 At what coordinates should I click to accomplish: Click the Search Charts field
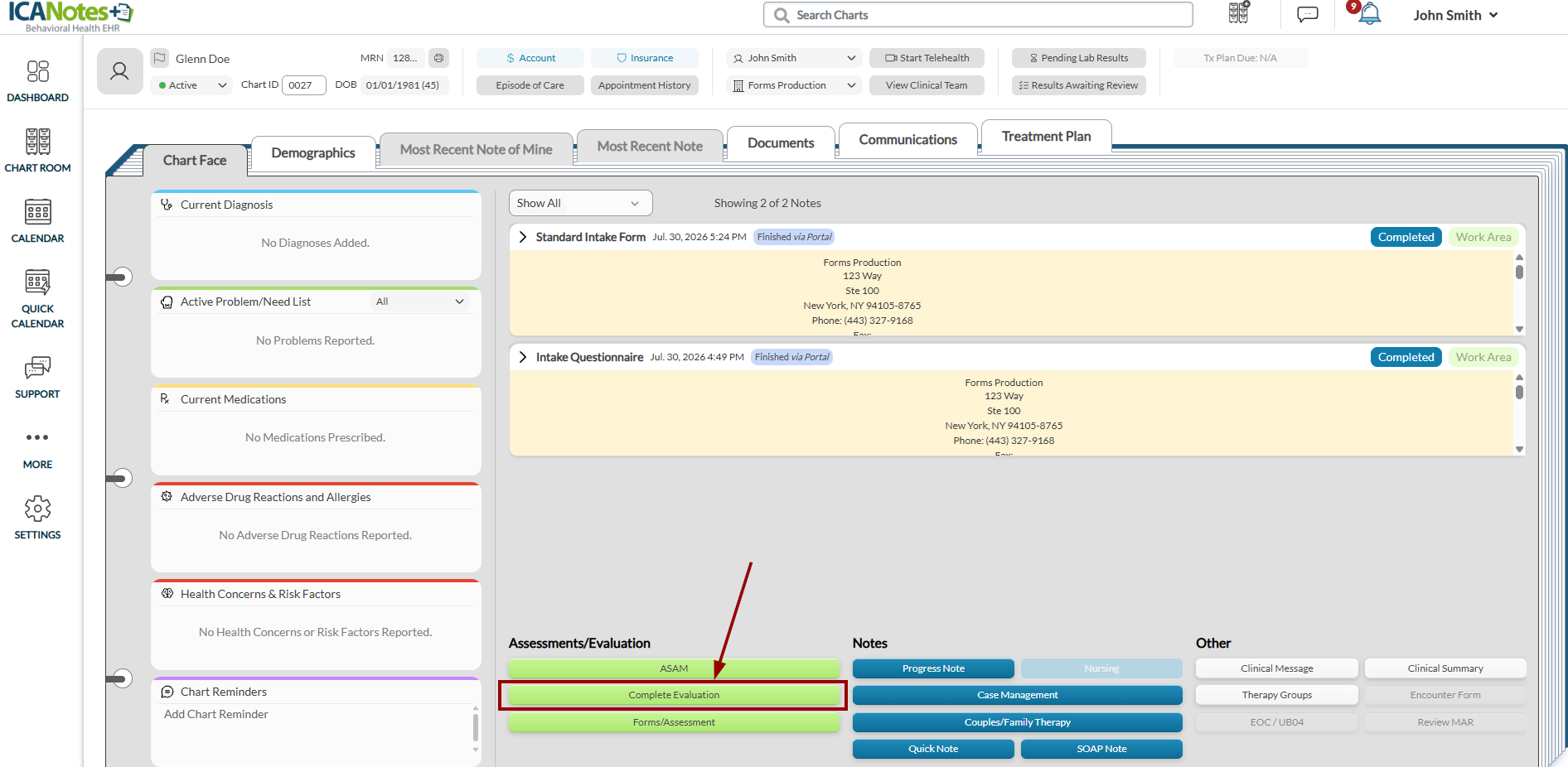coord(978,15)
